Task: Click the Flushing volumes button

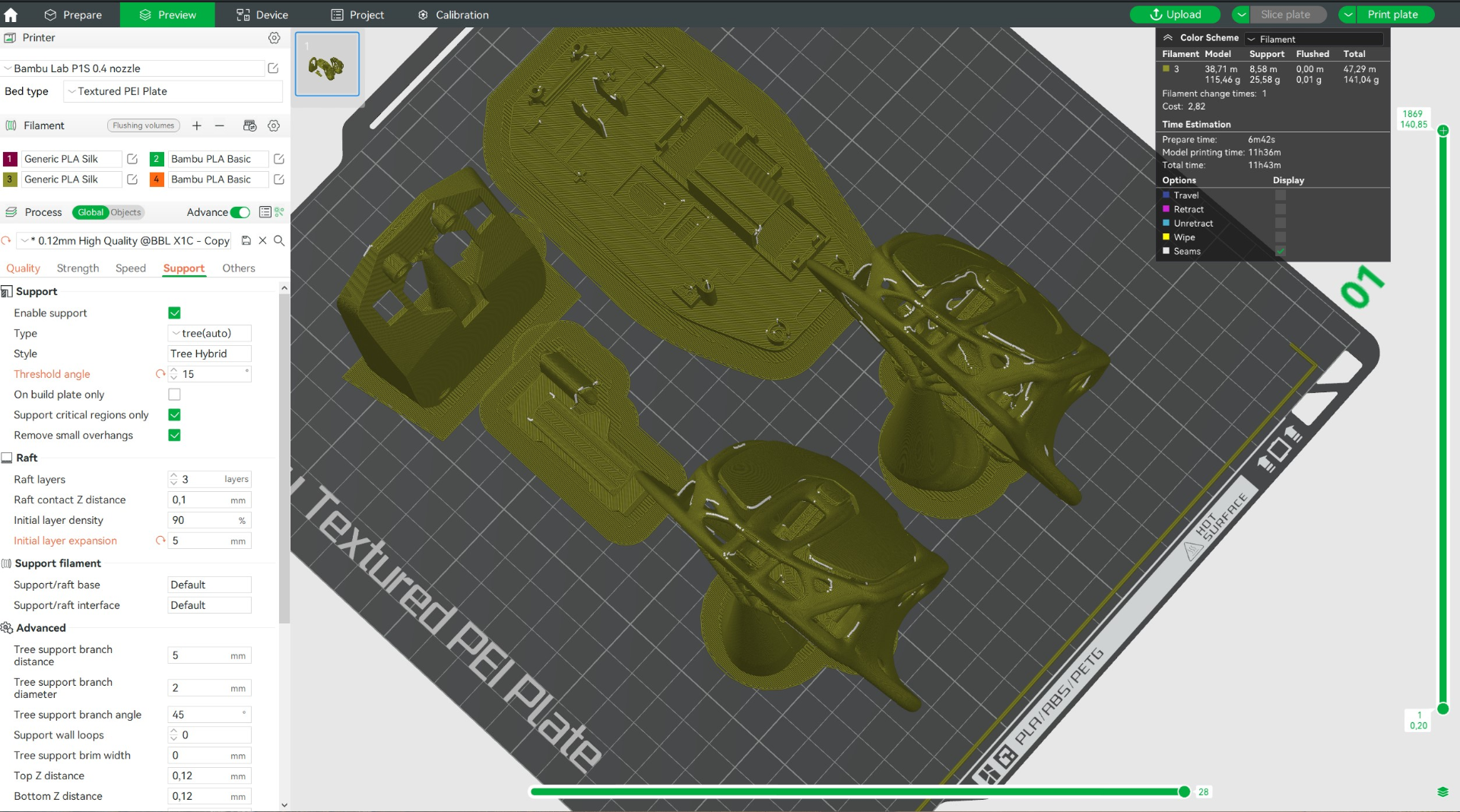Action: click(x=144, y=125)
